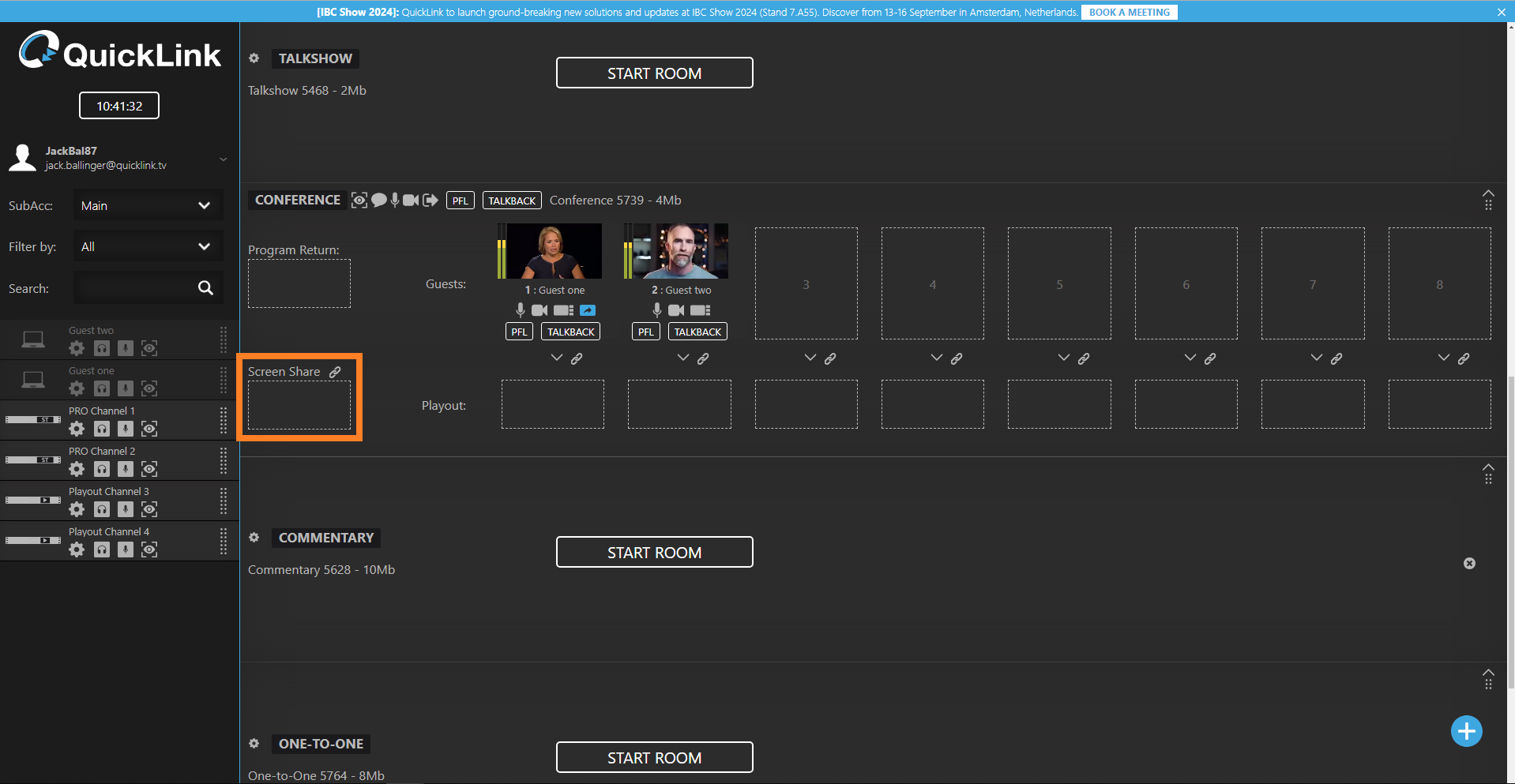Click the link icon below guest slot 3
The image size is (1515, 784).
(x=830, y=358)
